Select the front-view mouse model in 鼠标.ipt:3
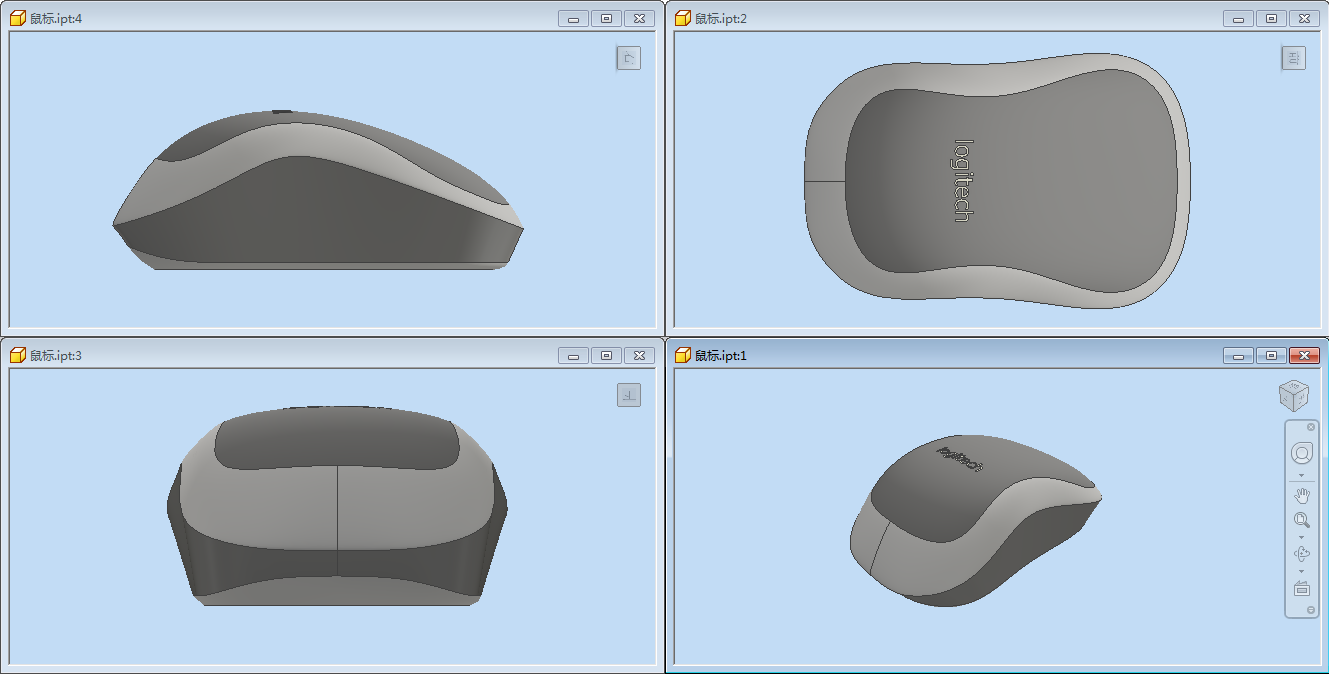Image resolution: width=1329 pixels, height=674 pixels. [337, 506]
